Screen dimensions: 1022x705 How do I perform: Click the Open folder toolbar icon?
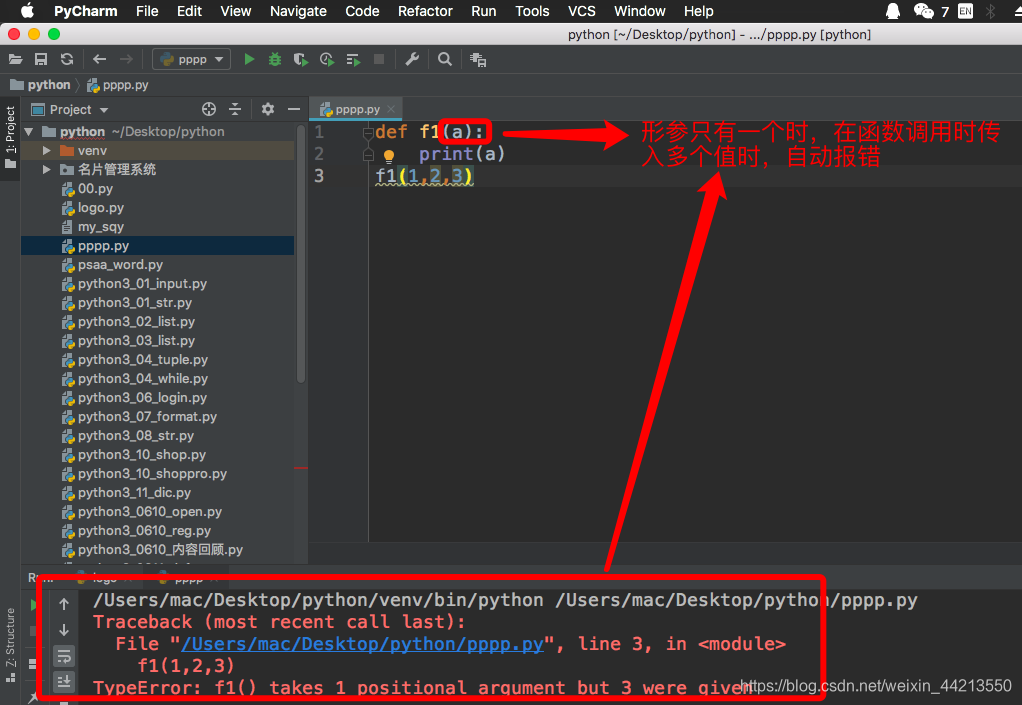pos(16,59)
